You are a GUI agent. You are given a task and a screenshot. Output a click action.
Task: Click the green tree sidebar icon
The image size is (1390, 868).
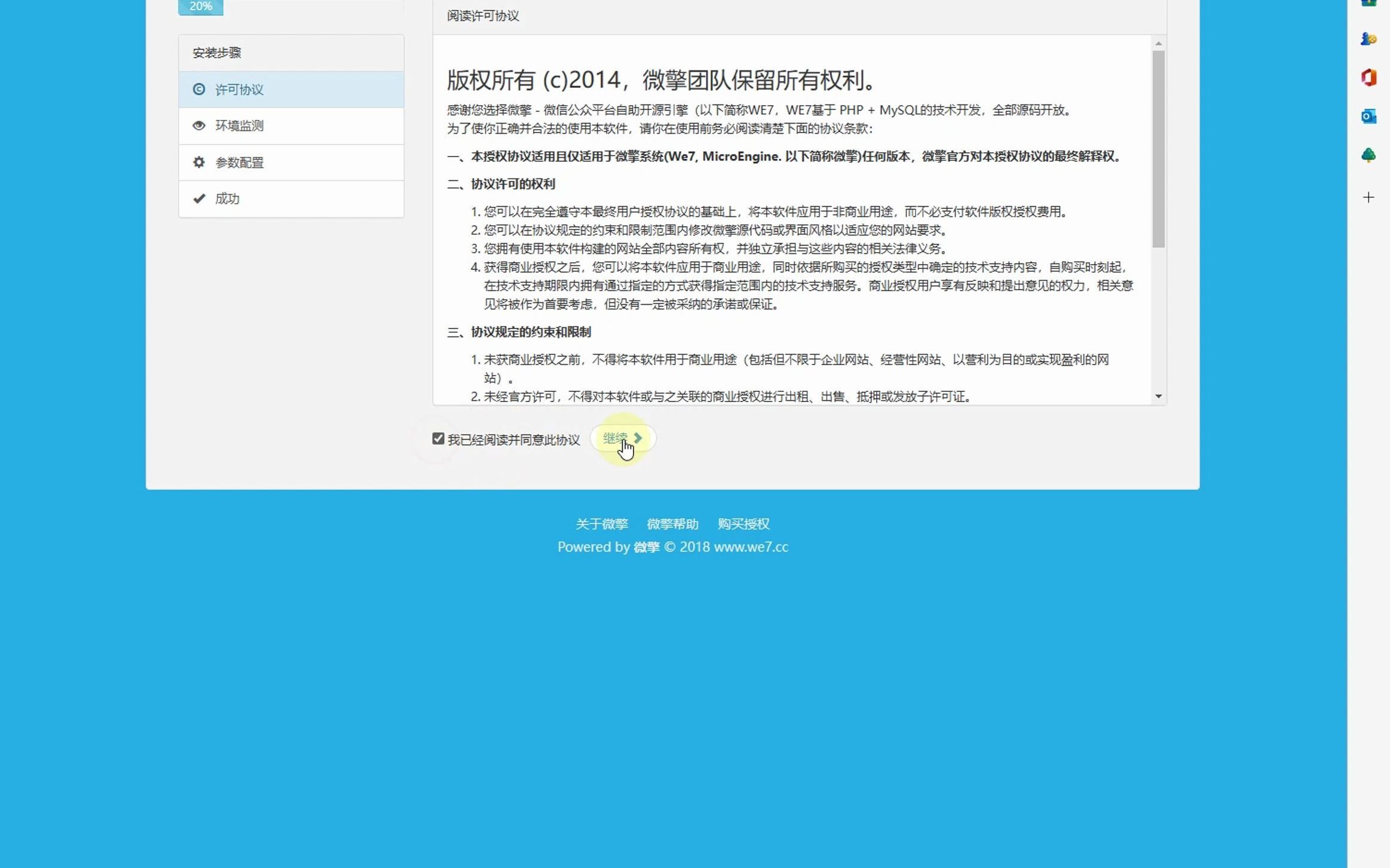[1368, 155]
